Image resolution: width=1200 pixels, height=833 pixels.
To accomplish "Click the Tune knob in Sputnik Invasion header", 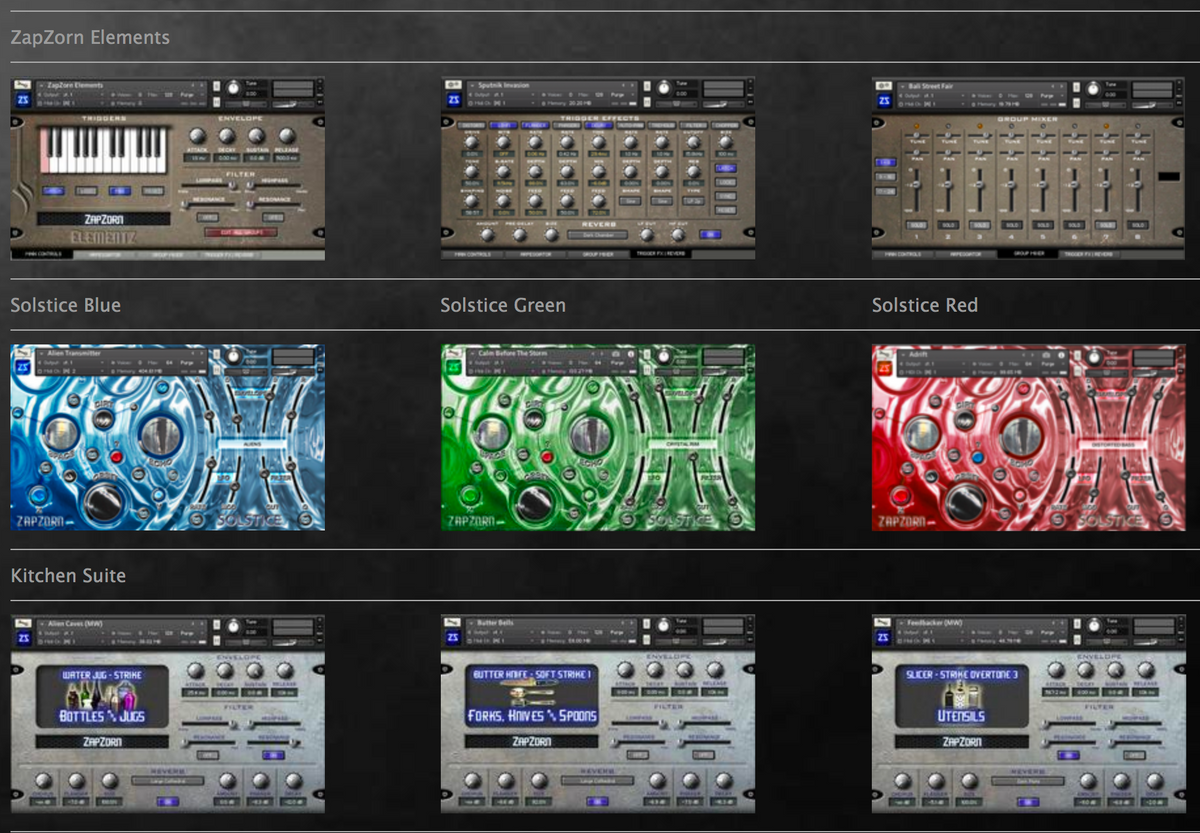I will (x=665, y=90).
